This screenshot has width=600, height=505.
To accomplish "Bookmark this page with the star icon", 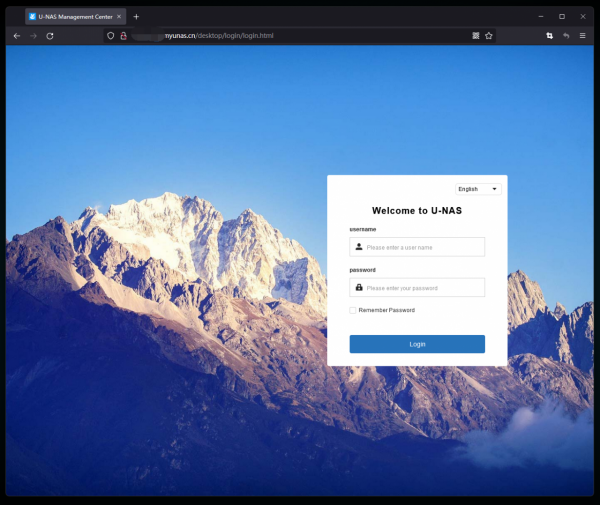I will [489, 36].
